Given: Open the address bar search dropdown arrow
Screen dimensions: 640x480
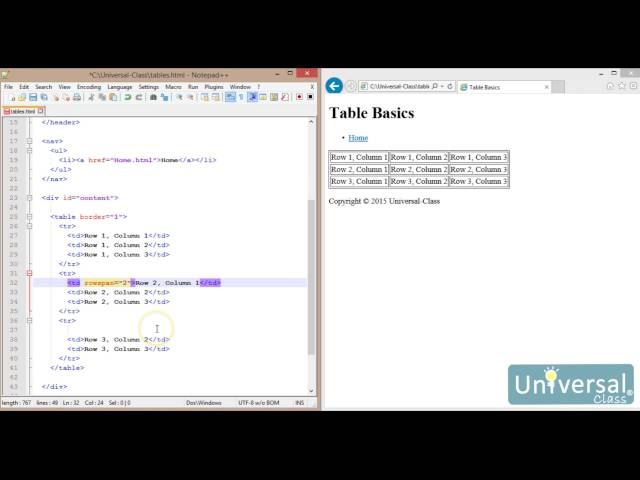Looking at the screenshot, I should (x=442, y=87).
